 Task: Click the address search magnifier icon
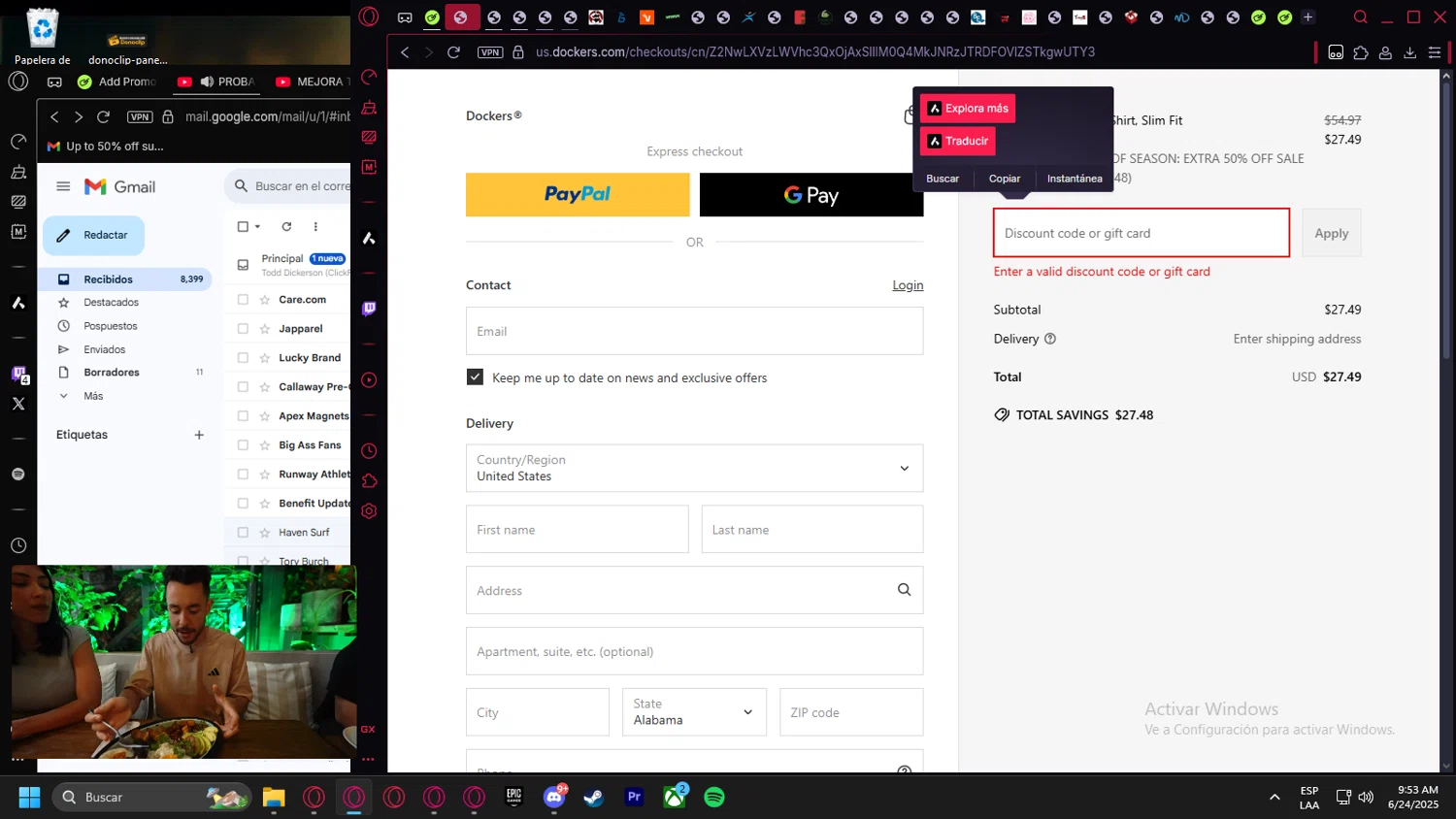pos(904,590)
